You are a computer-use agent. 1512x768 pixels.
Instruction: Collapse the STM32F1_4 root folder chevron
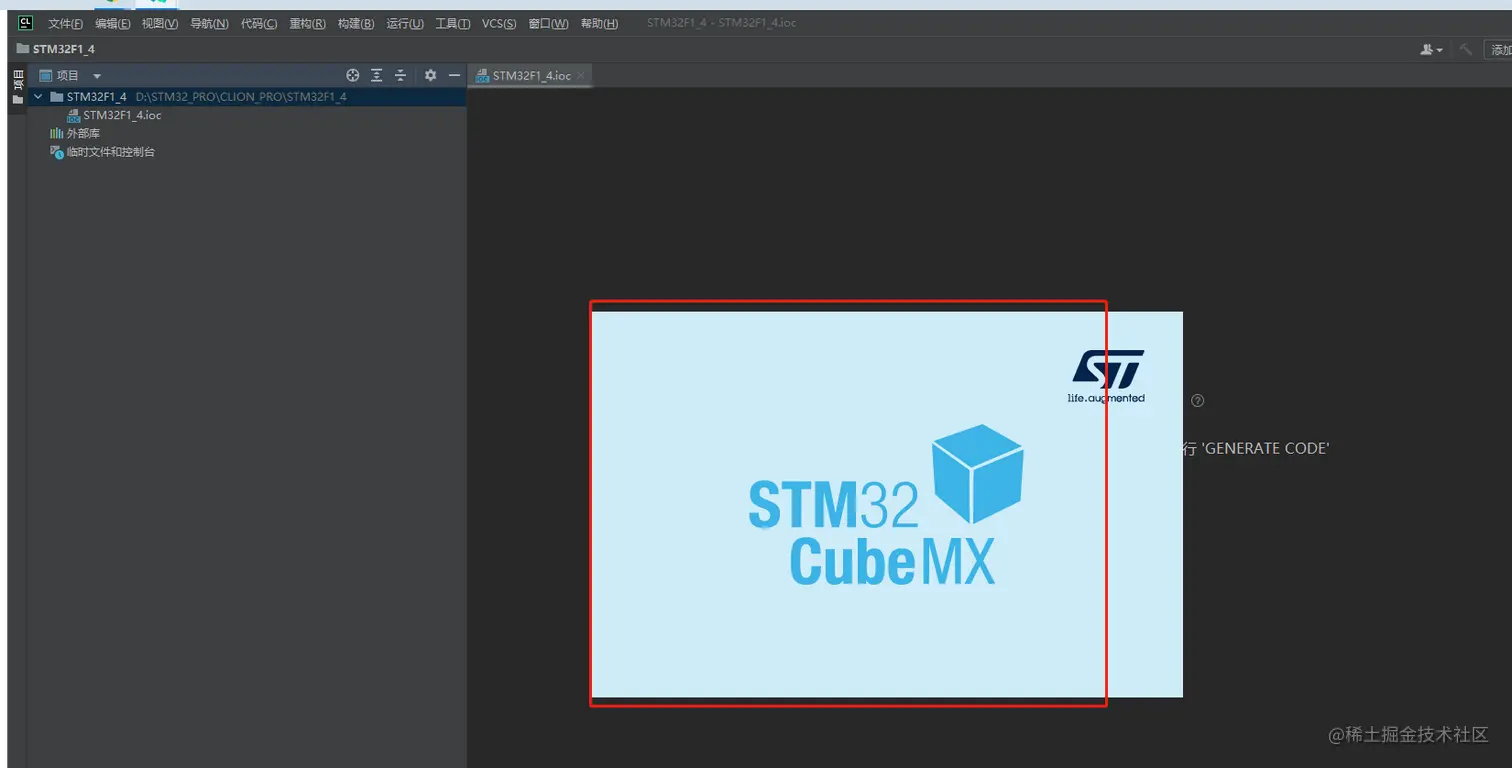pos(38,97)
